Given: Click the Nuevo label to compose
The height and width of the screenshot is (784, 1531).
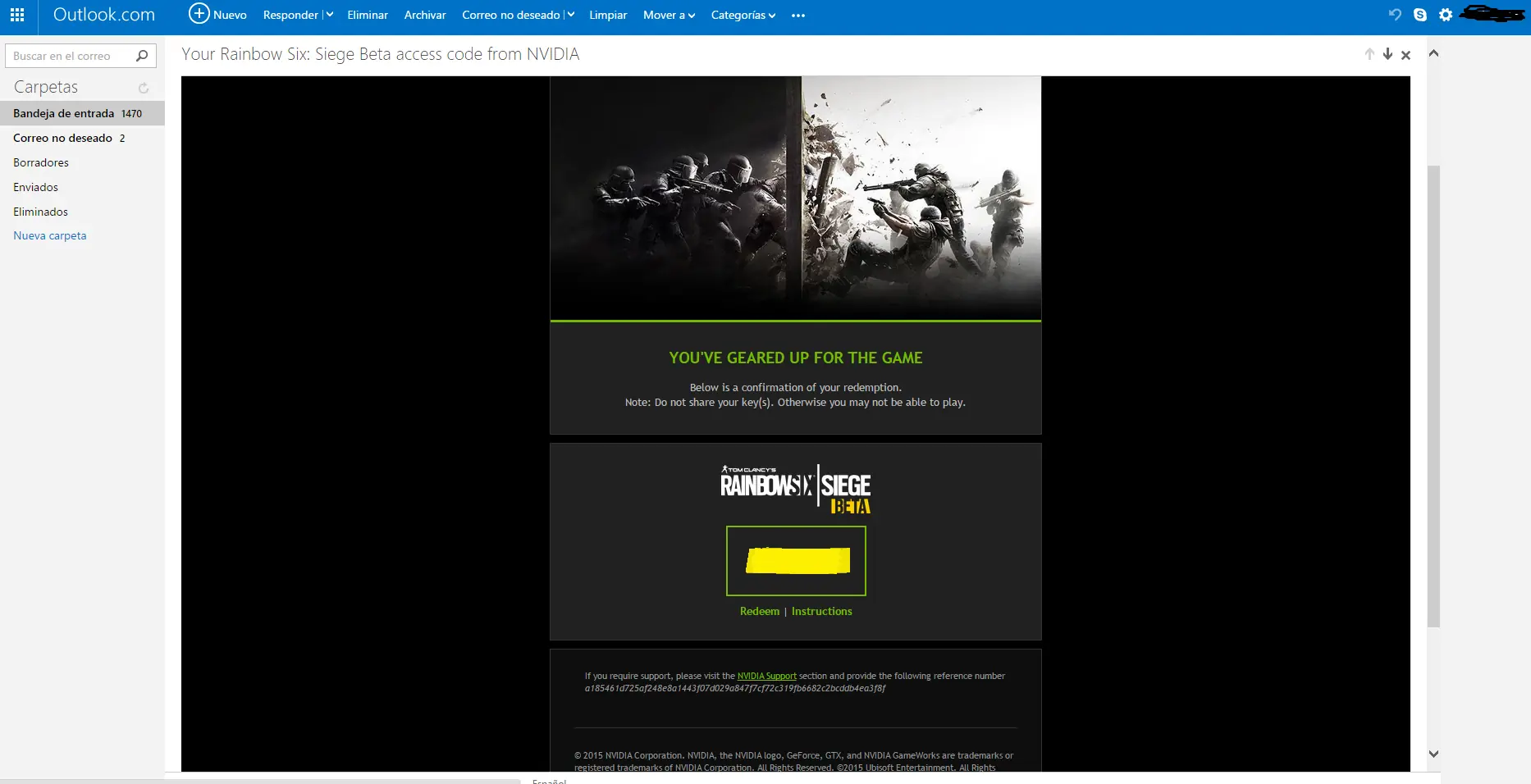Looking at the screenshot, I should point(230,15).
